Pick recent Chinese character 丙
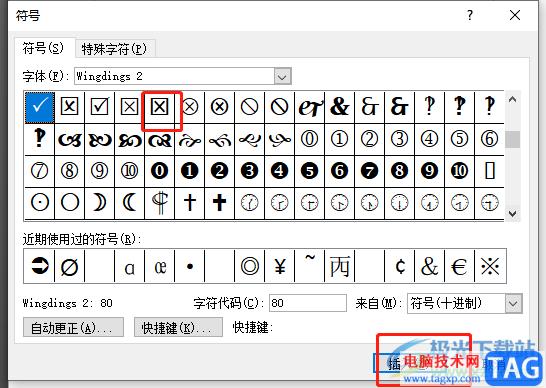This screenshot has width=546, height=388. (x=340, y=266)
